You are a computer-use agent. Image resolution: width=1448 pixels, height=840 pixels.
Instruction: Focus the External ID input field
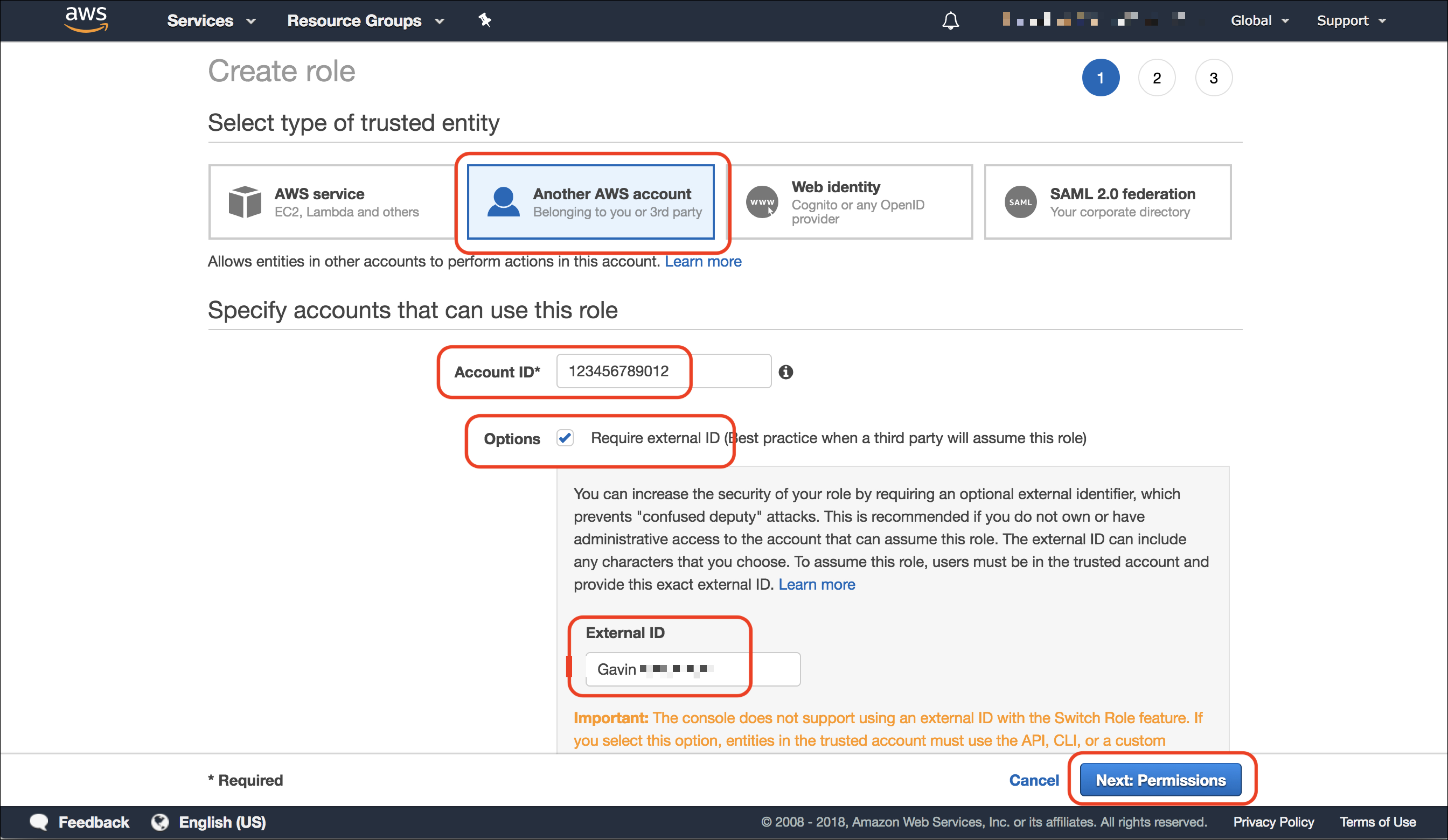point(692,669)
